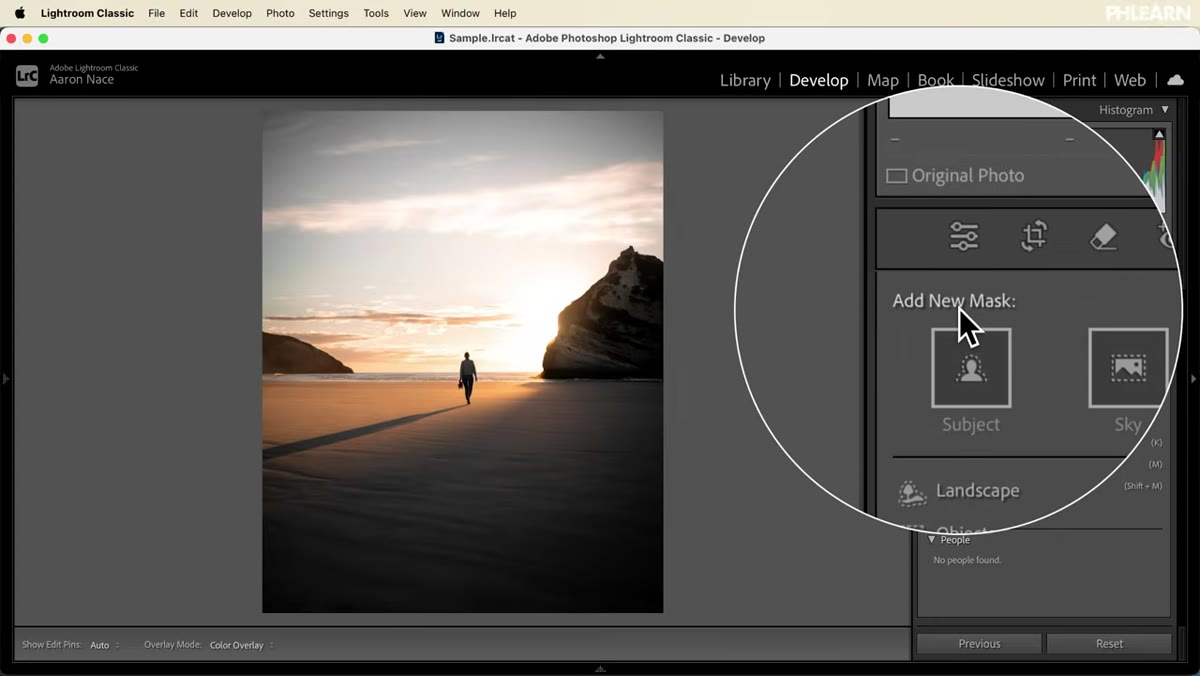Viewport: 1200px width, 676px height.
Task: Click the beach sunset photo preview
Action: [462, 361]
